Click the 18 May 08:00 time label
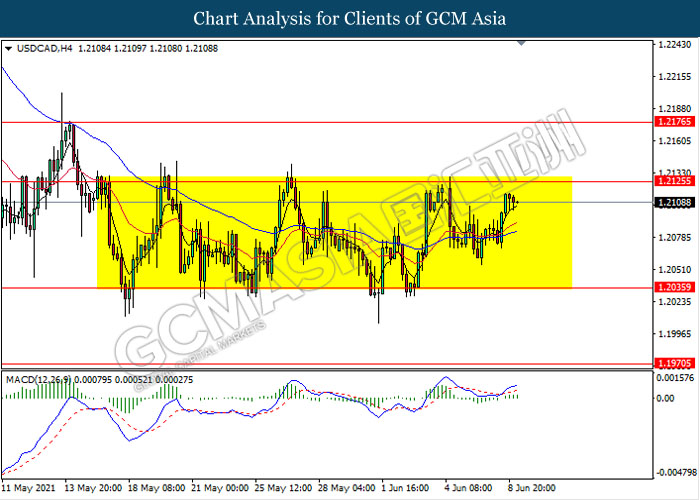Image resolution: width=700 pixels, height=500 pixels. (x=157, y=488)
